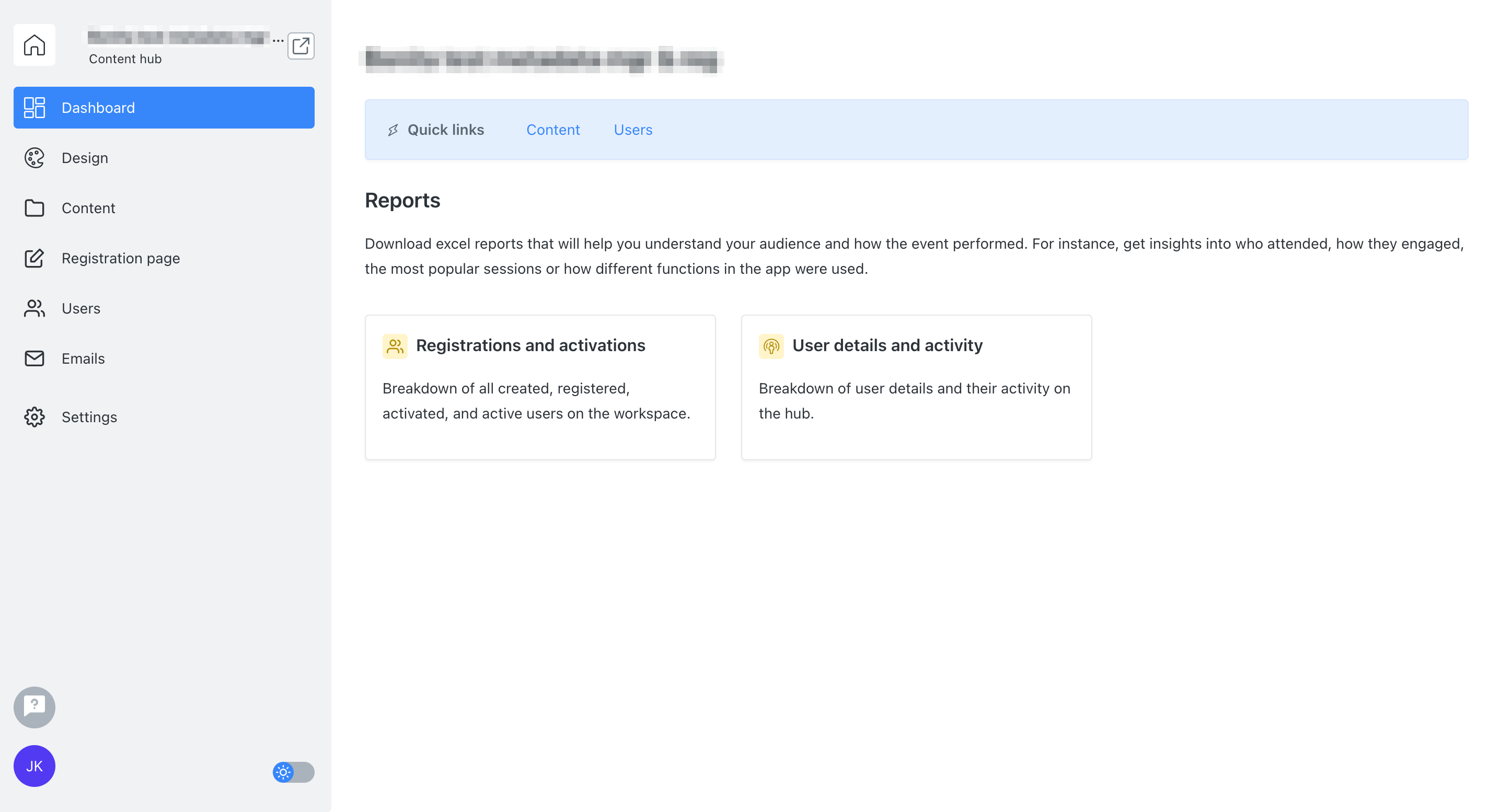Open Emails in the sidebar

coord(164,358)
